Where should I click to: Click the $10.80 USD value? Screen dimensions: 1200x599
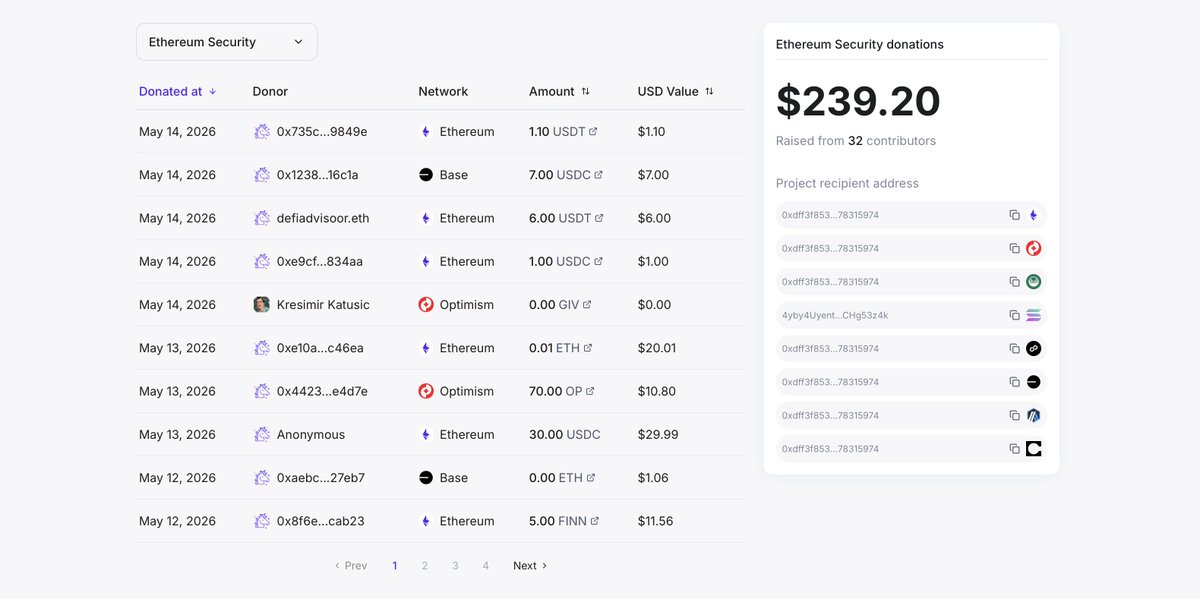[657, 391]
